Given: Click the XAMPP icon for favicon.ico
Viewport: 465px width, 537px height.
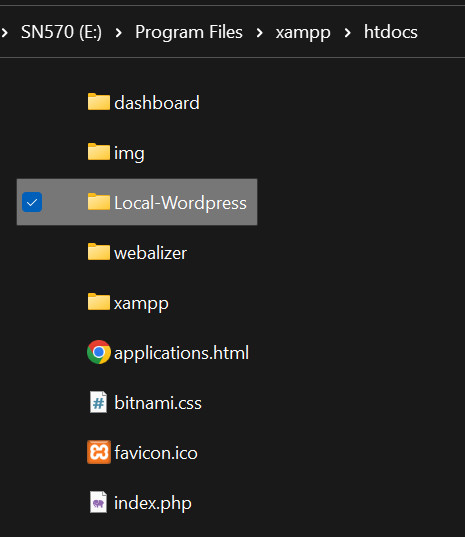Looking at the screenshot, I should click(99, 452).
